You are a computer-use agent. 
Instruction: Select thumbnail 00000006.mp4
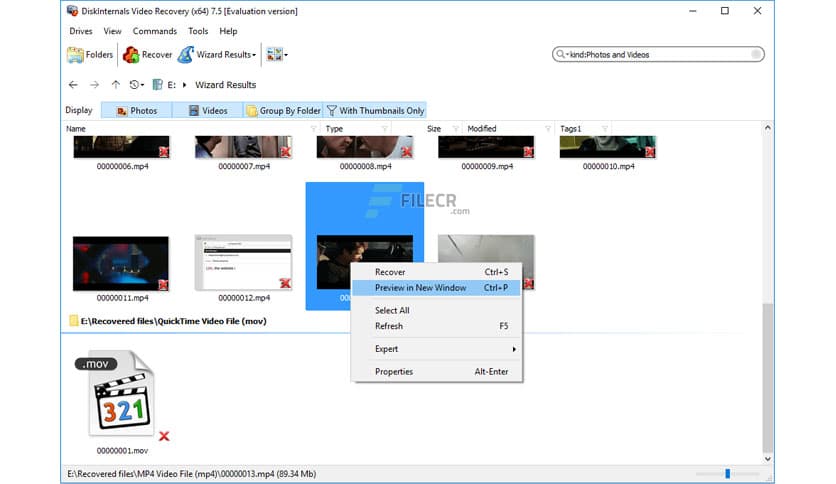coord(122,147)
